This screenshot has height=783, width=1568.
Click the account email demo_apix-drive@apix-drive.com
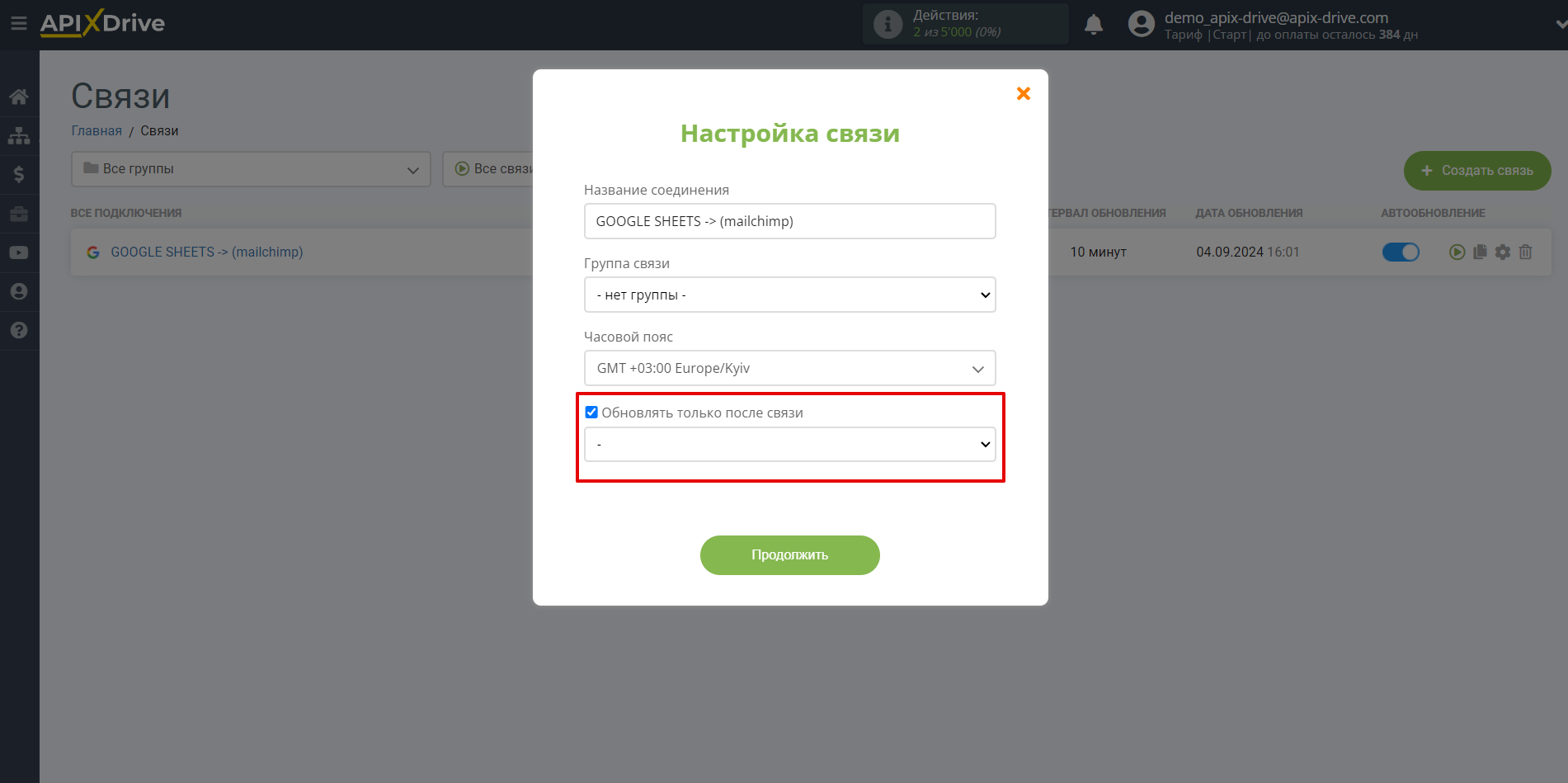(x=1276, y=17)
